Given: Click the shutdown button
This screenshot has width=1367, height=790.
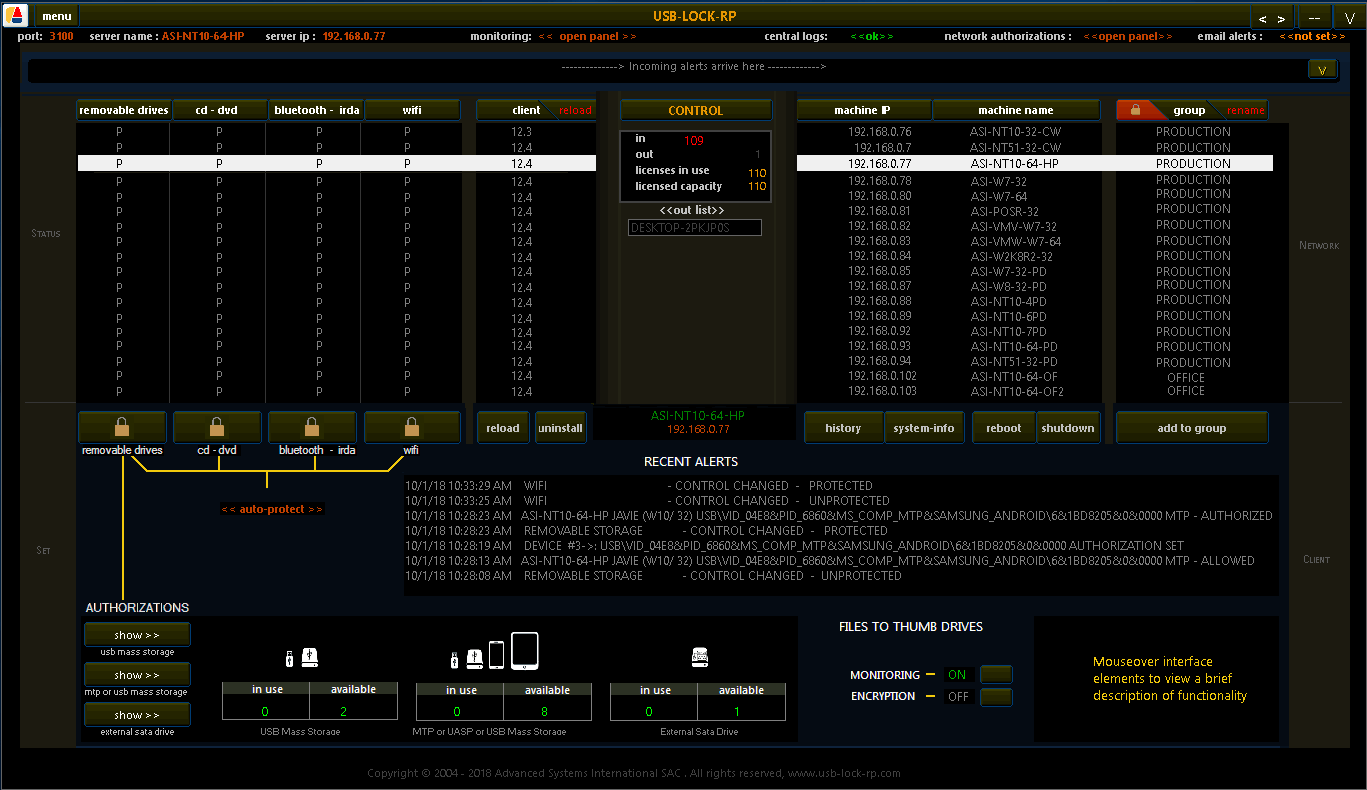Looking at the screenshot, I should point(1068,428).
